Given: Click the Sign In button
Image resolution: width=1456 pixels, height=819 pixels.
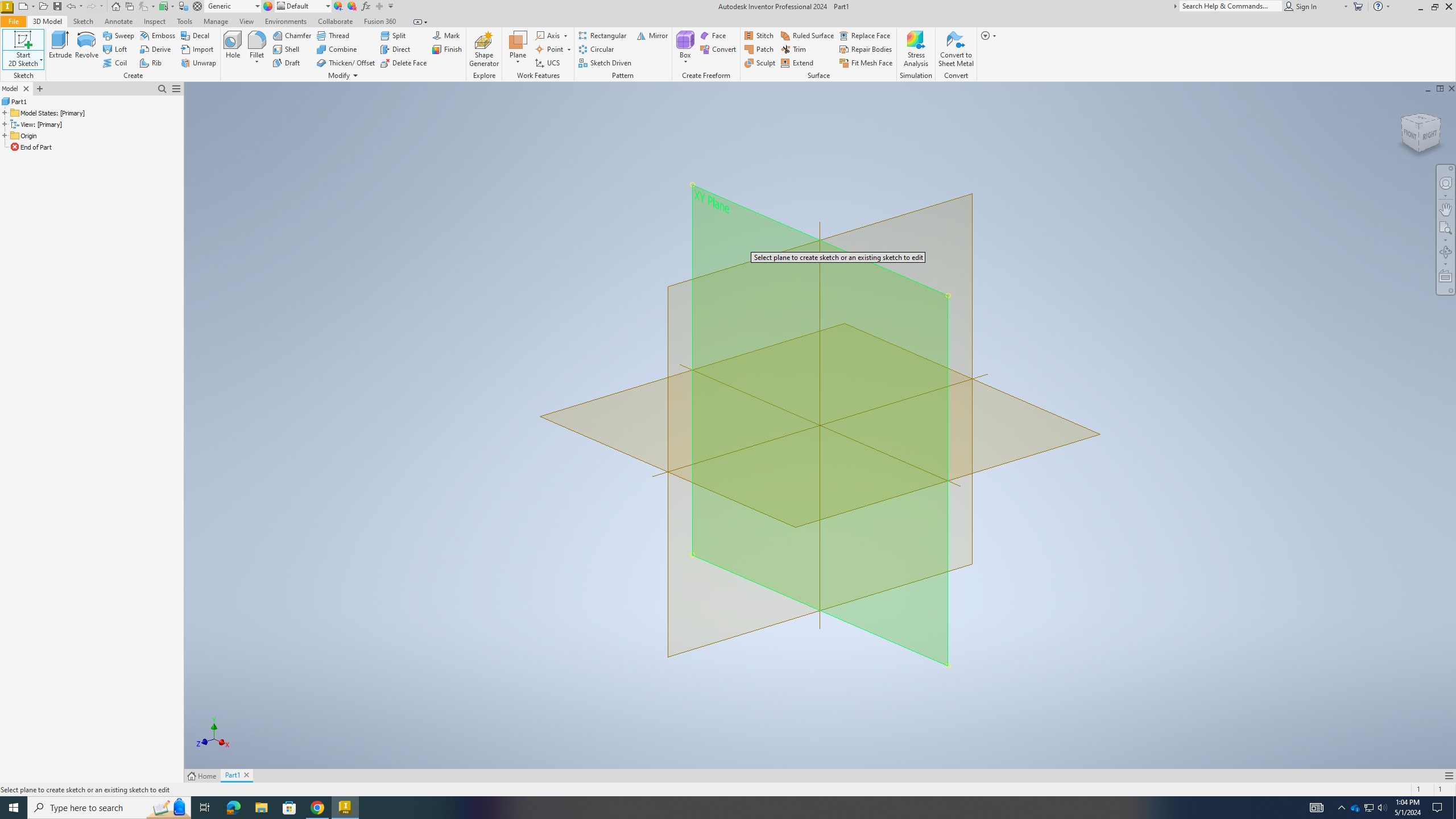Looking at the screenshot, I should 1301,6.
